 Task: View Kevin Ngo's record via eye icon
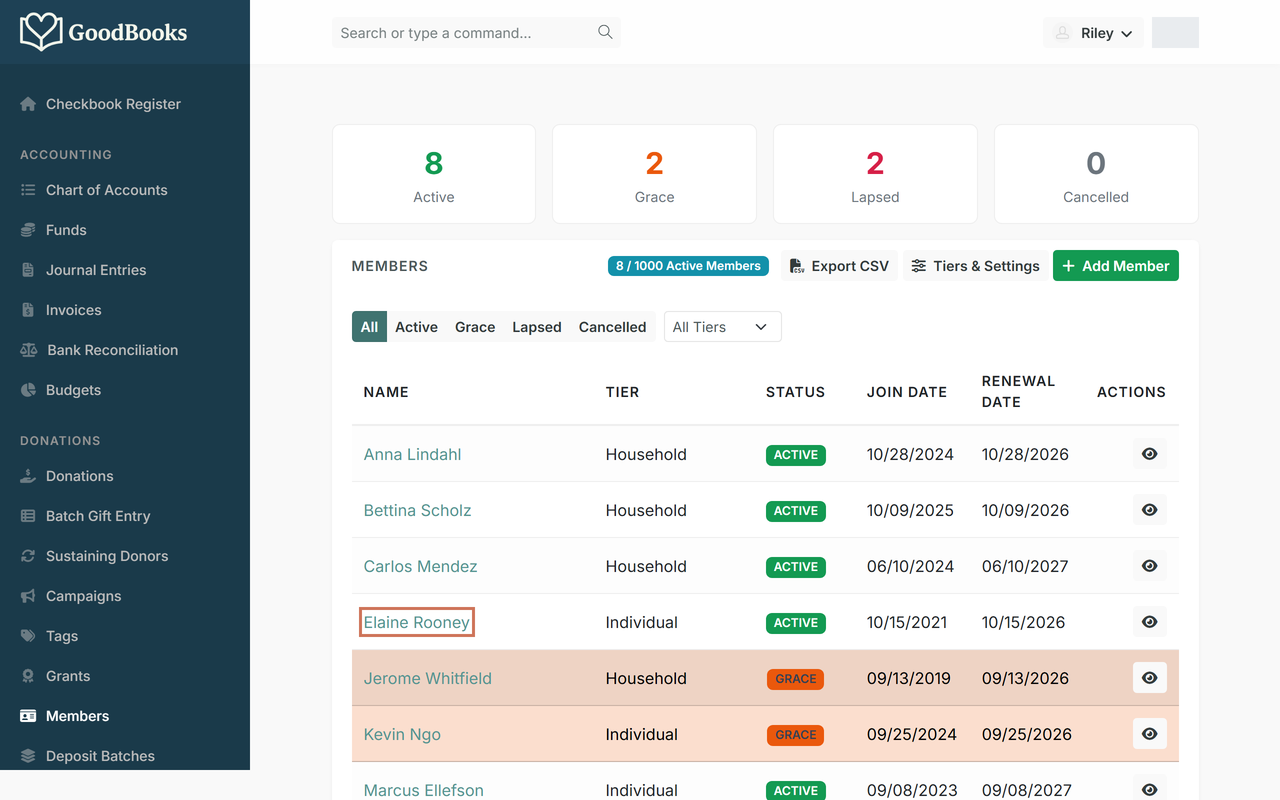[x=1150, y=734]
